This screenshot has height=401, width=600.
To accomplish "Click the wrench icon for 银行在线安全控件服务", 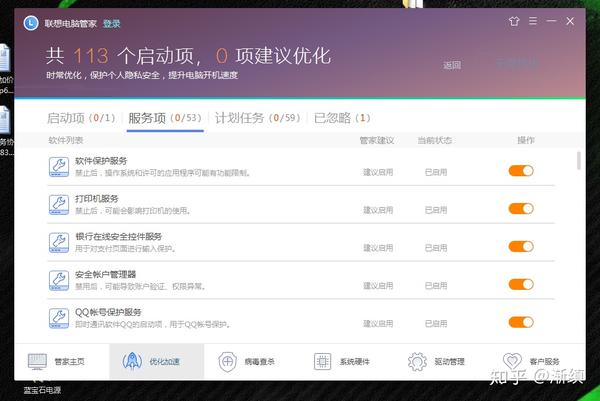I will [x=59, y=243].
